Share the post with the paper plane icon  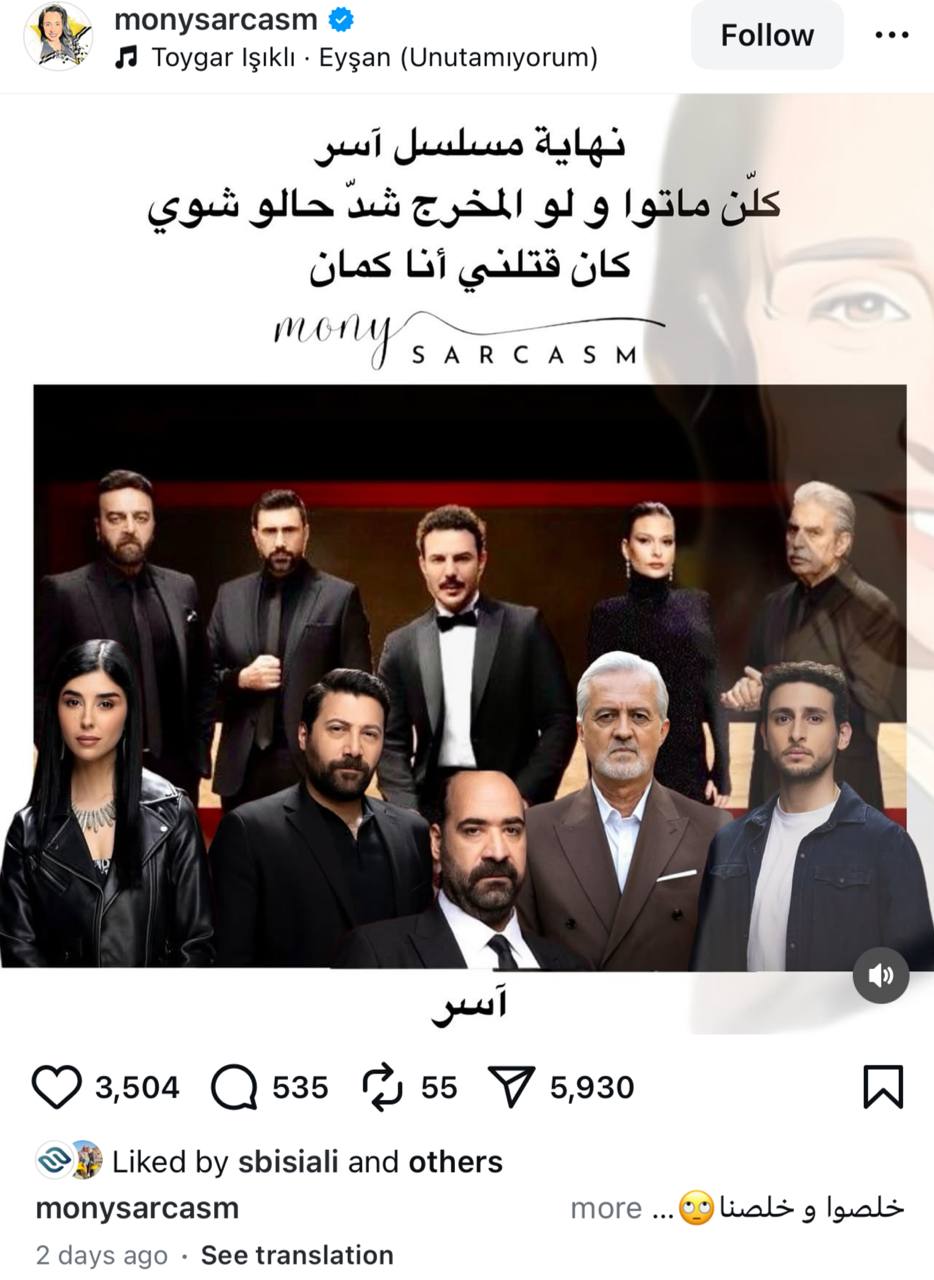pyautogui.click(x=512, y=1087)
